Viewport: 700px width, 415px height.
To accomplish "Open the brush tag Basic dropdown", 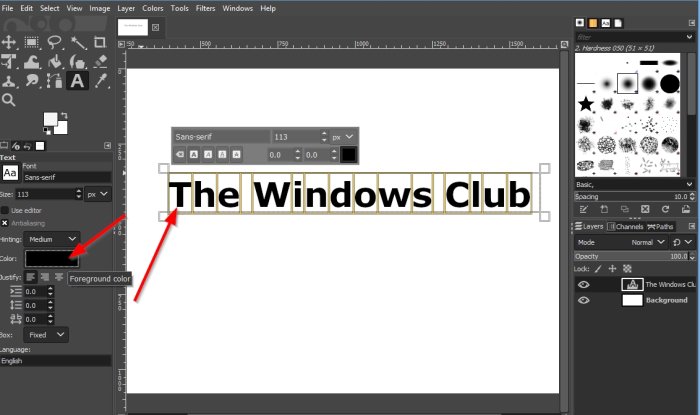I will 634,184.
